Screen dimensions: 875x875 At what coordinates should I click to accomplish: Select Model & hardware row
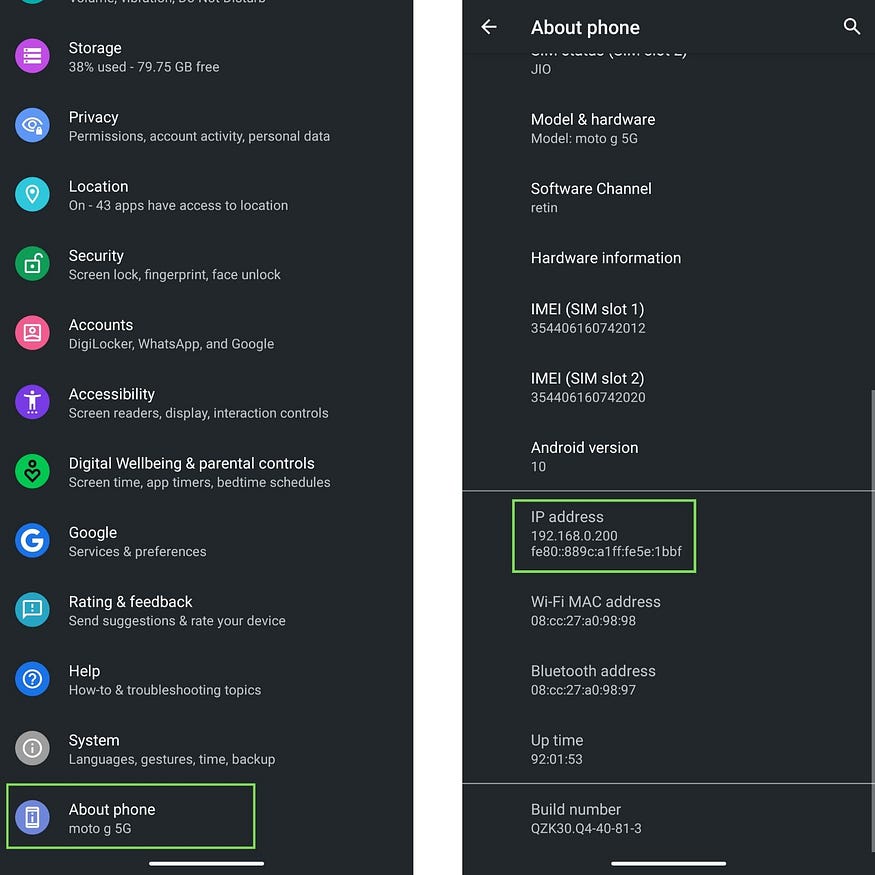click(669, 128)
